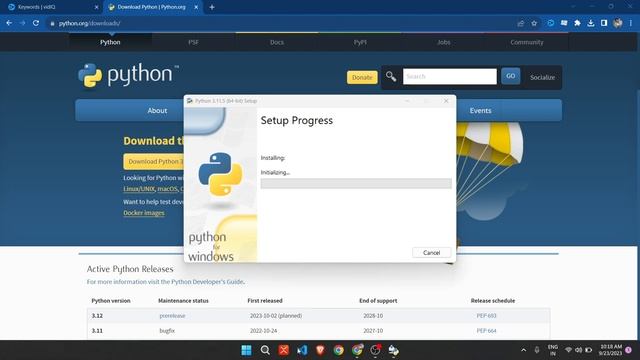Open Windows taskbar Search
The image size is (640, 360).
coord(265,350)
